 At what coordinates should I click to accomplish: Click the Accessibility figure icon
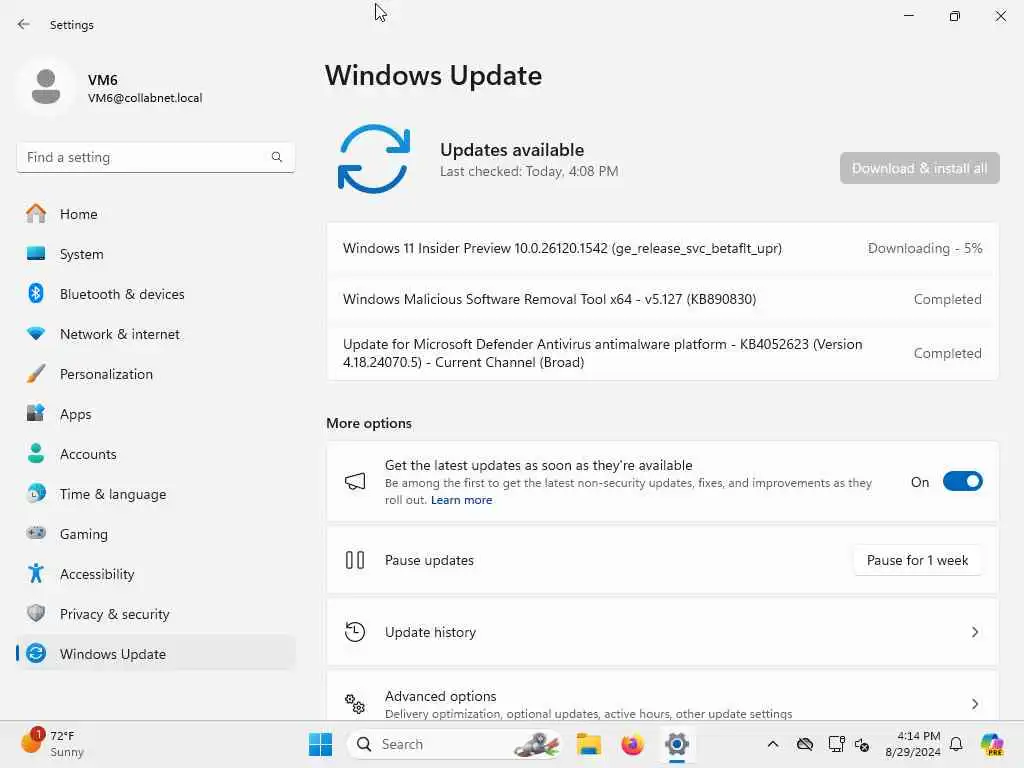36,573
